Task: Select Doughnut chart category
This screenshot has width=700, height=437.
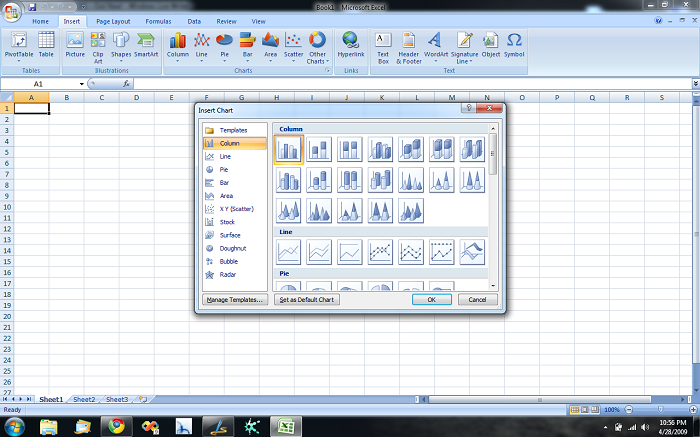Action: pos(235,248)
